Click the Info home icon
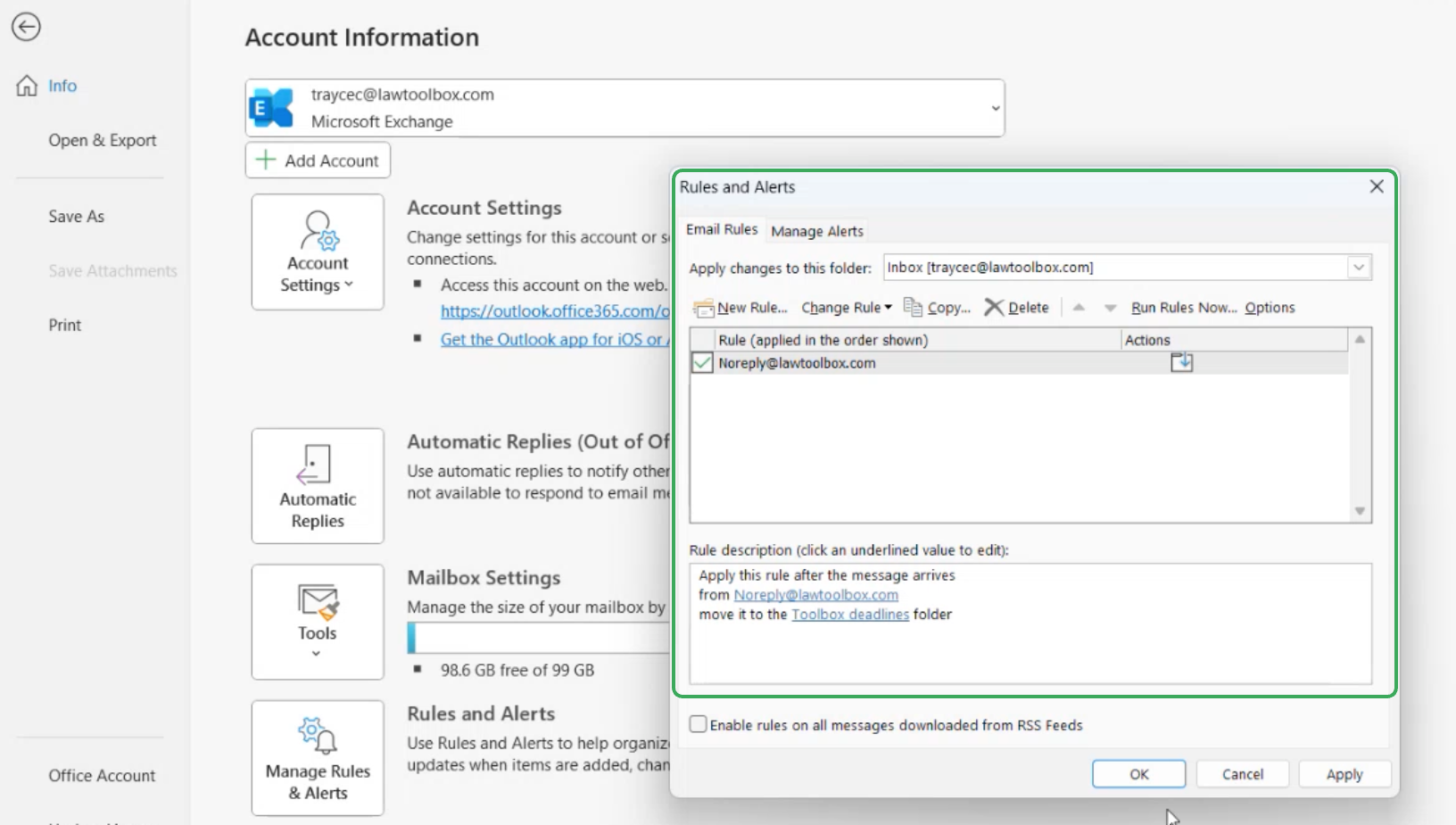Screen dimensions: 1456x825 [27, 86]
